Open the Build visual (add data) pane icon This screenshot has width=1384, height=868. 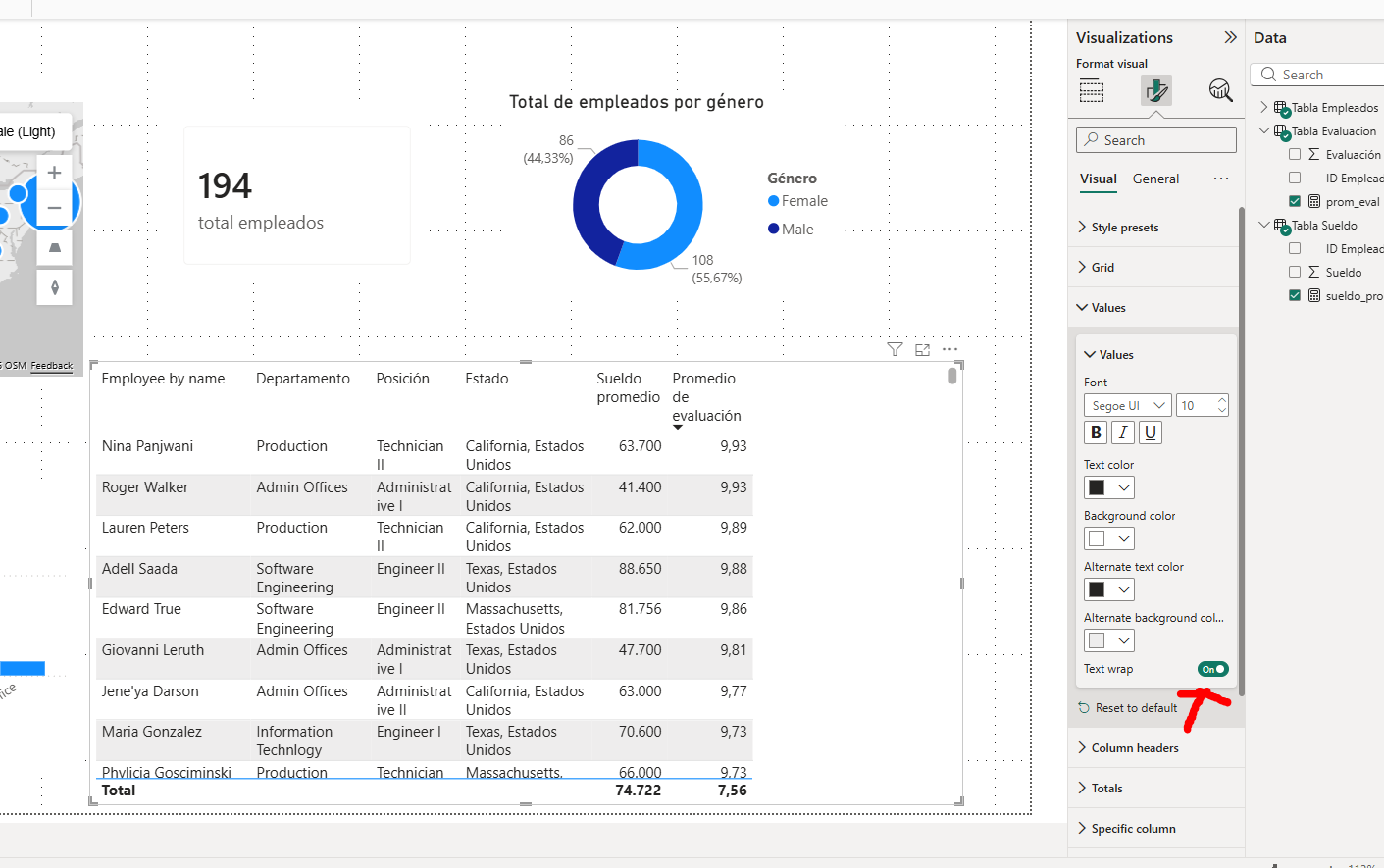click(x=1092, y=91)
